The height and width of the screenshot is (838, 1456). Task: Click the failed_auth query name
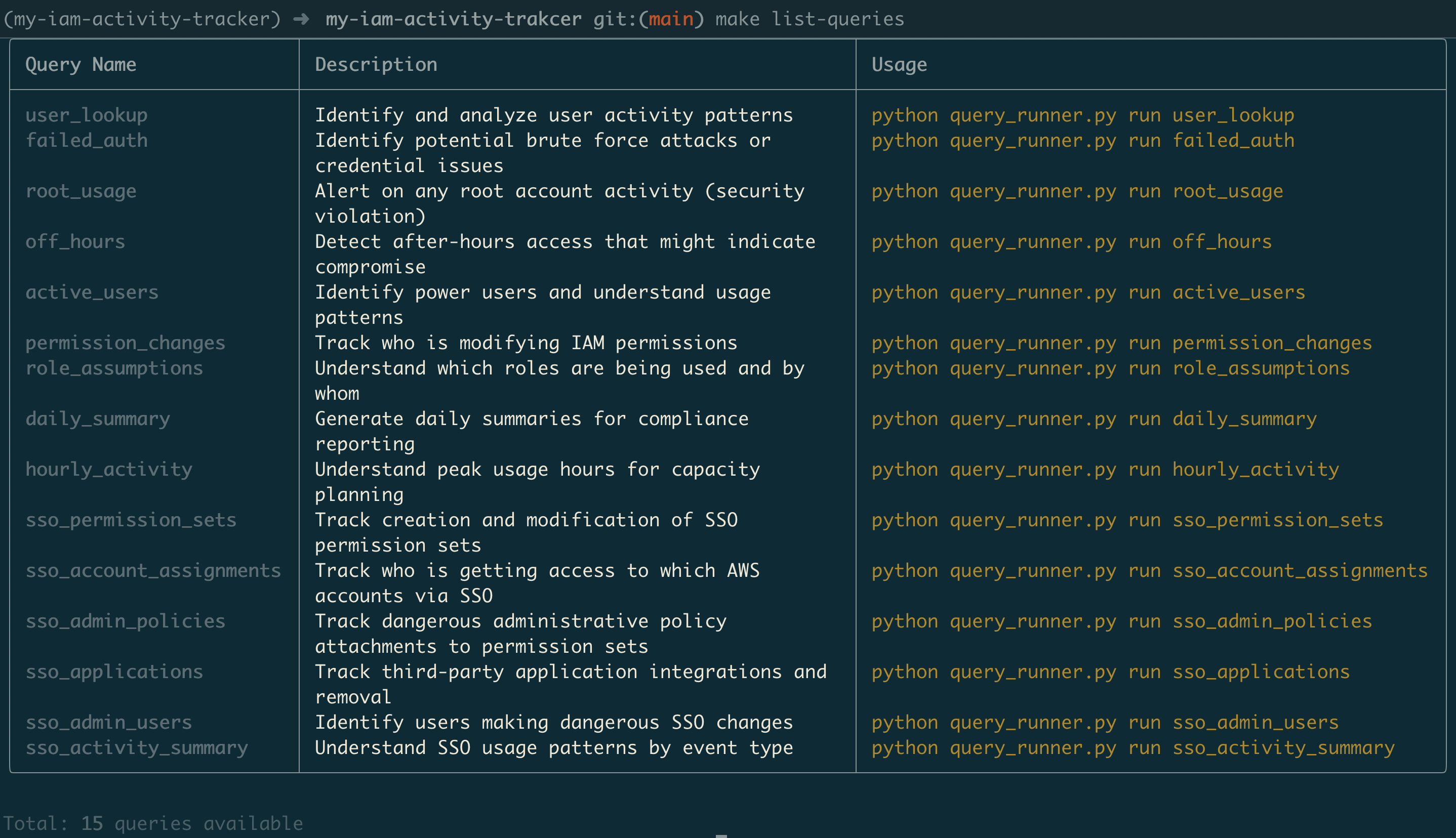[87, 141]
